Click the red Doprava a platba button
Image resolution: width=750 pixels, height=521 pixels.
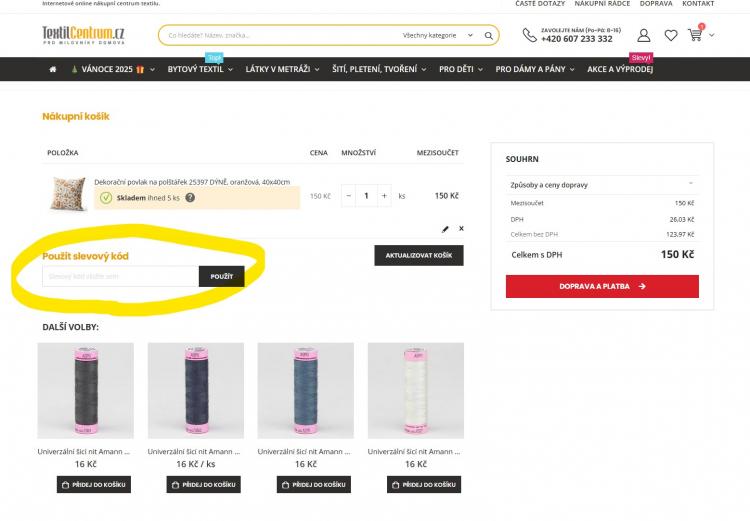click(602, 286)
